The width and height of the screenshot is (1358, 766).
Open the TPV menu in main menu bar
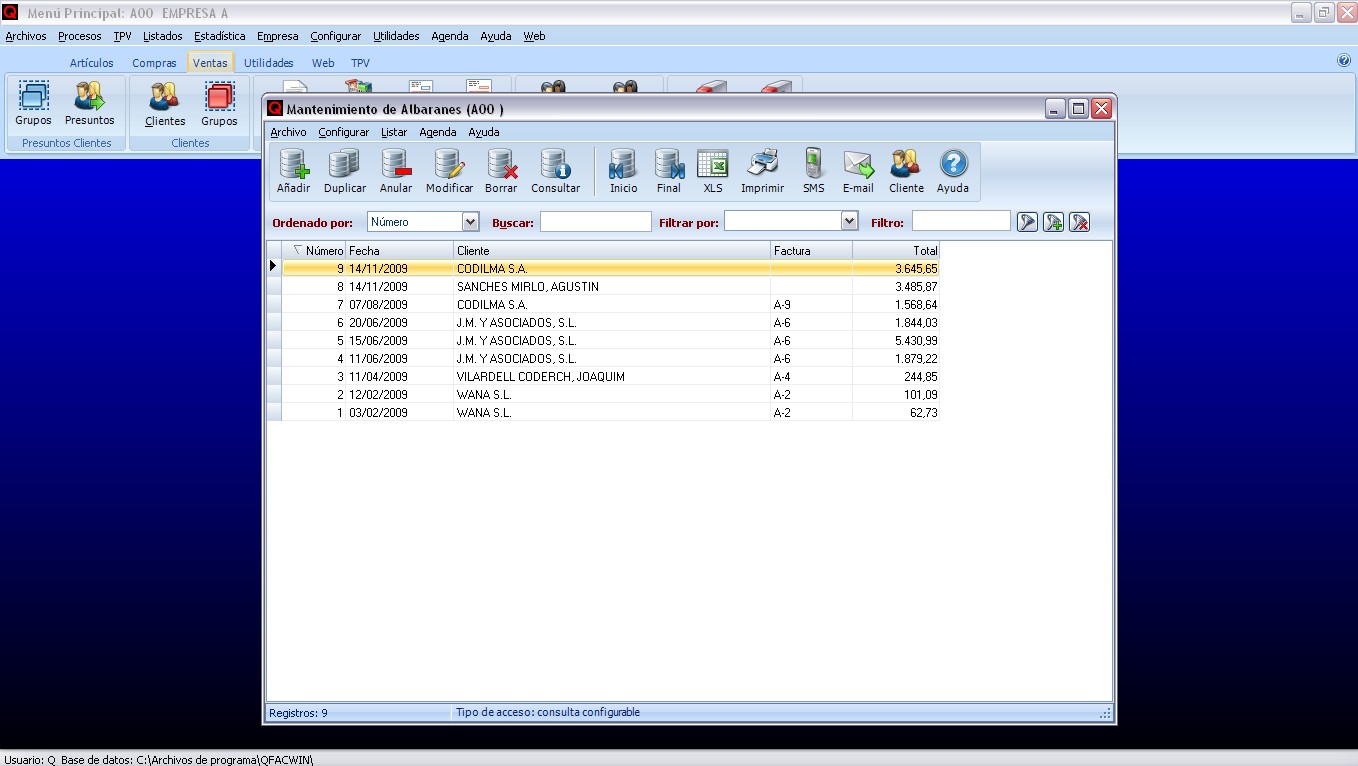(122, 36)
